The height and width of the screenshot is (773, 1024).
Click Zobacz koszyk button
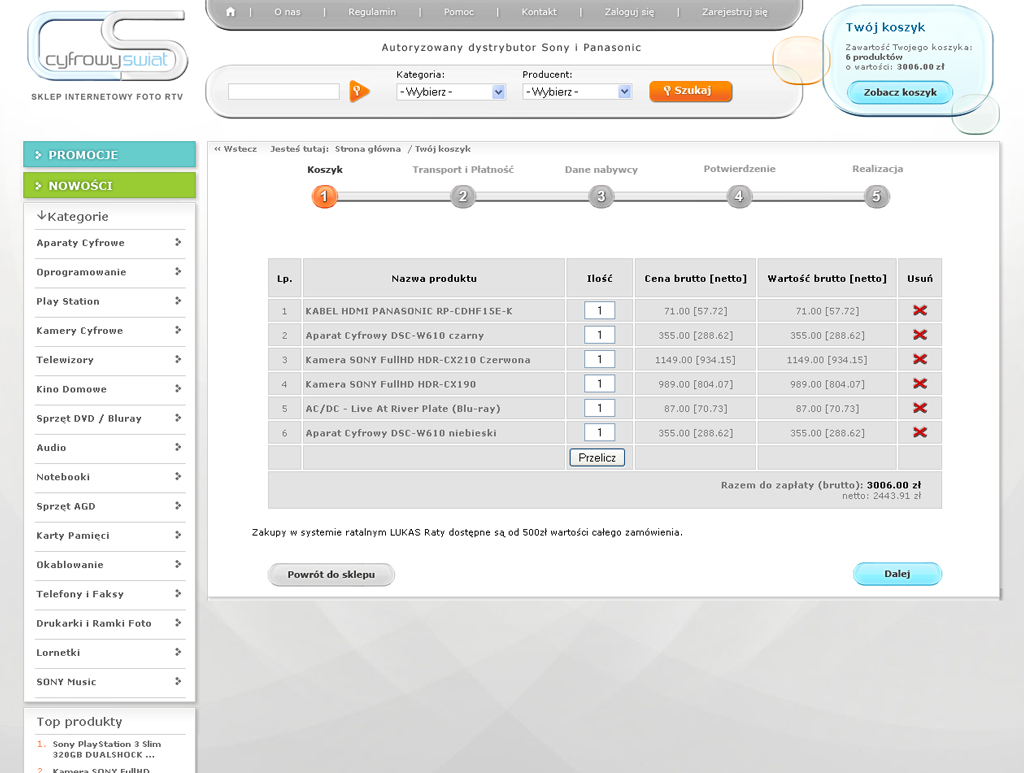pyautogui.click(x=900, y=92)
